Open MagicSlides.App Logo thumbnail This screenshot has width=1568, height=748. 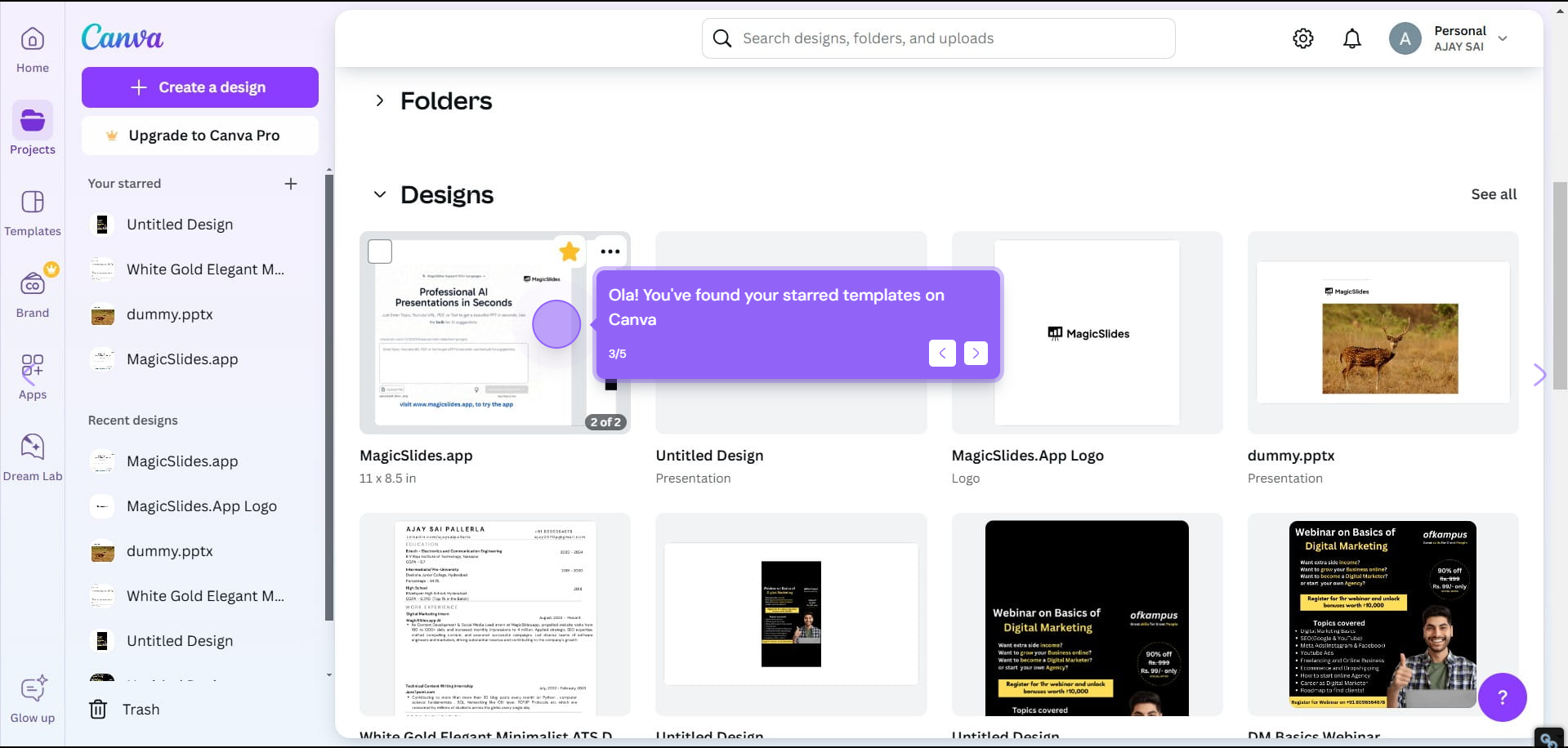[1087, 333]
